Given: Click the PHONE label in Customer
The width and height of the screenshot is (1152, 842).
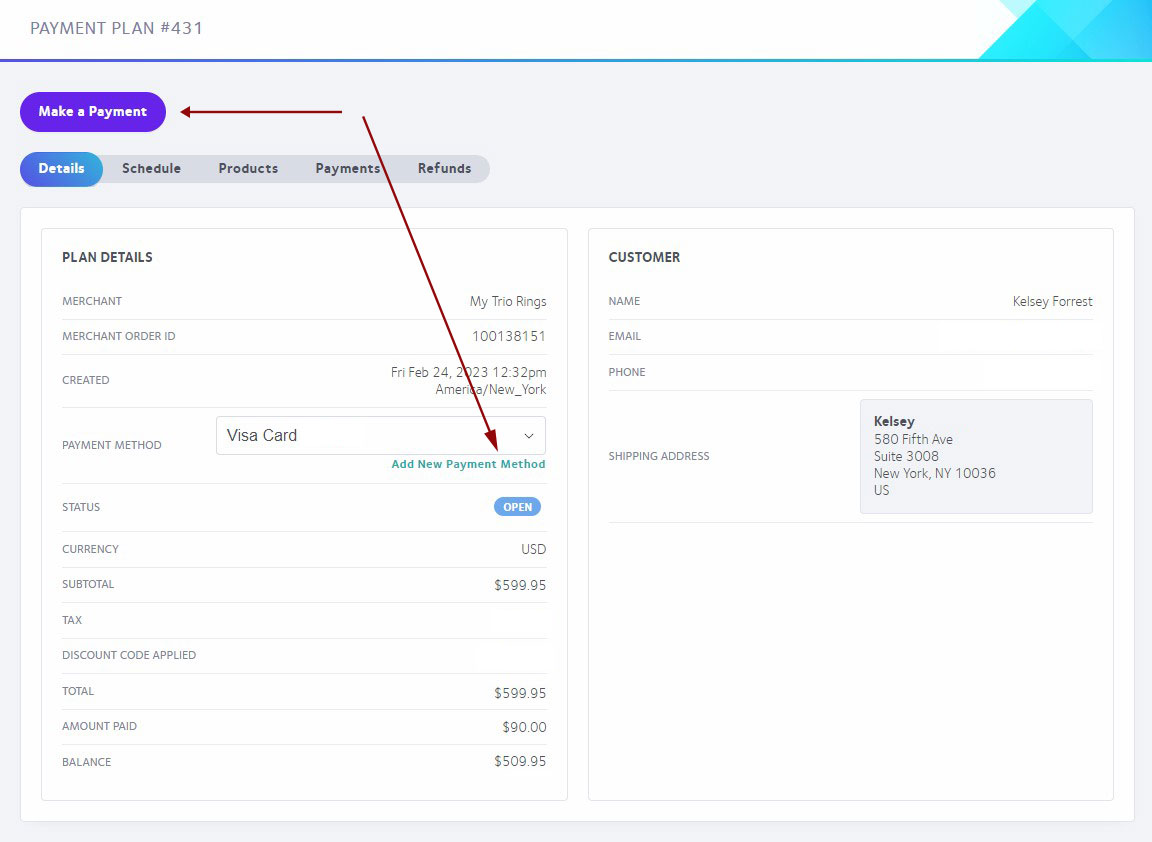Looking at the screenshot, I should click(627, 373).
